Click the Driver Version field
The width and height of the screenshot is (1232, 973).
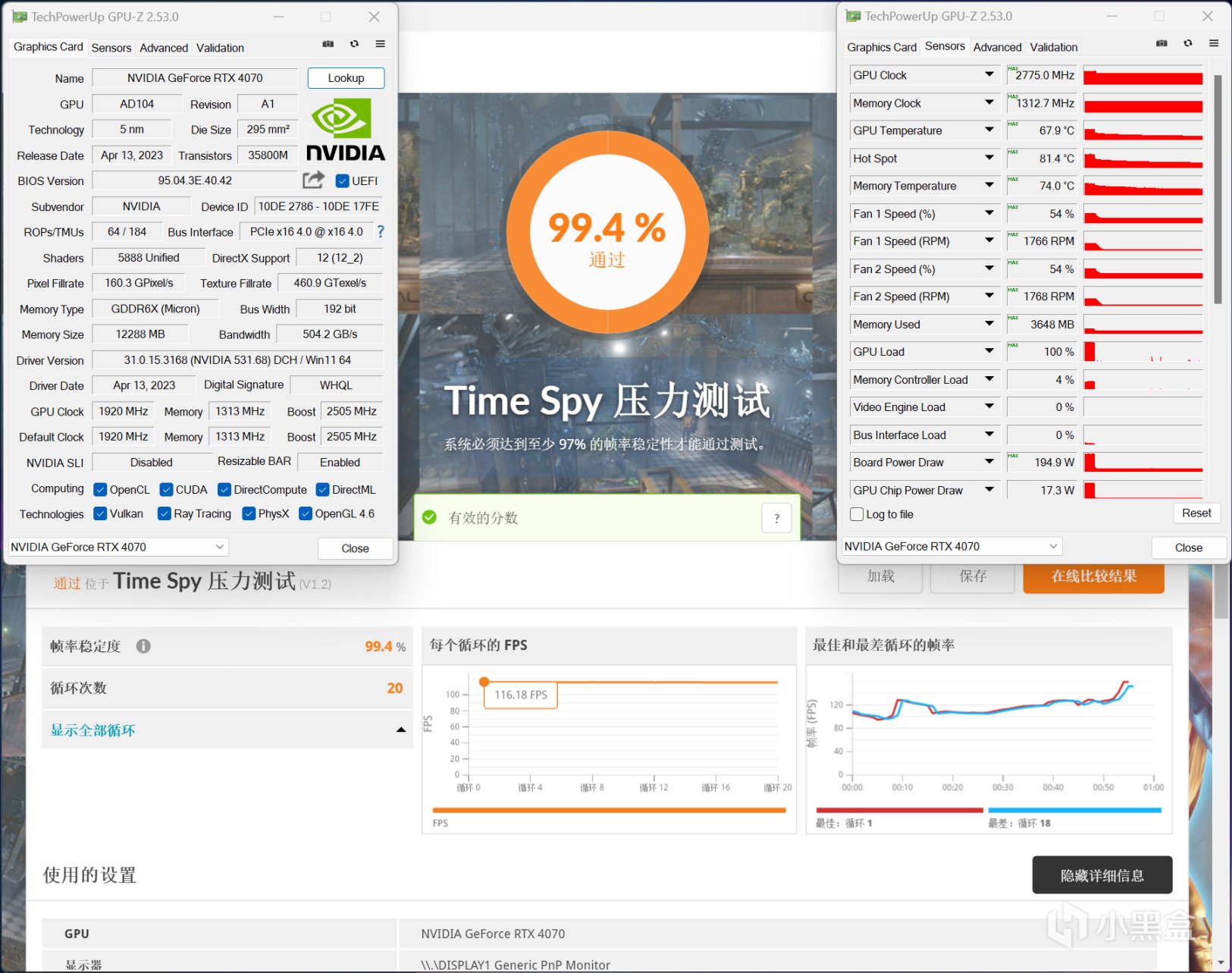click(x=237, y=360)
